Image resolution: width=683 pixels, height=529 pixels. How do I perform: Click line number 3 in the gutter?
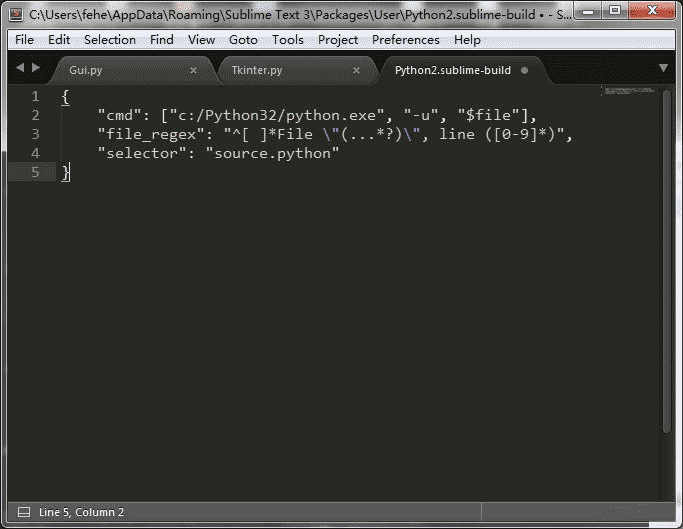(35, 134)
